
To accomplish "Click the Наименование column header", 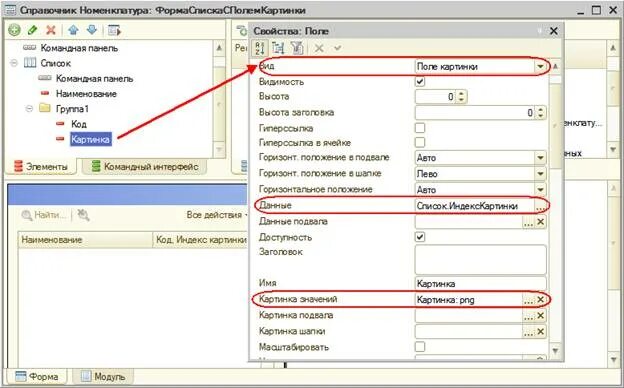I will tap(85, 240).
